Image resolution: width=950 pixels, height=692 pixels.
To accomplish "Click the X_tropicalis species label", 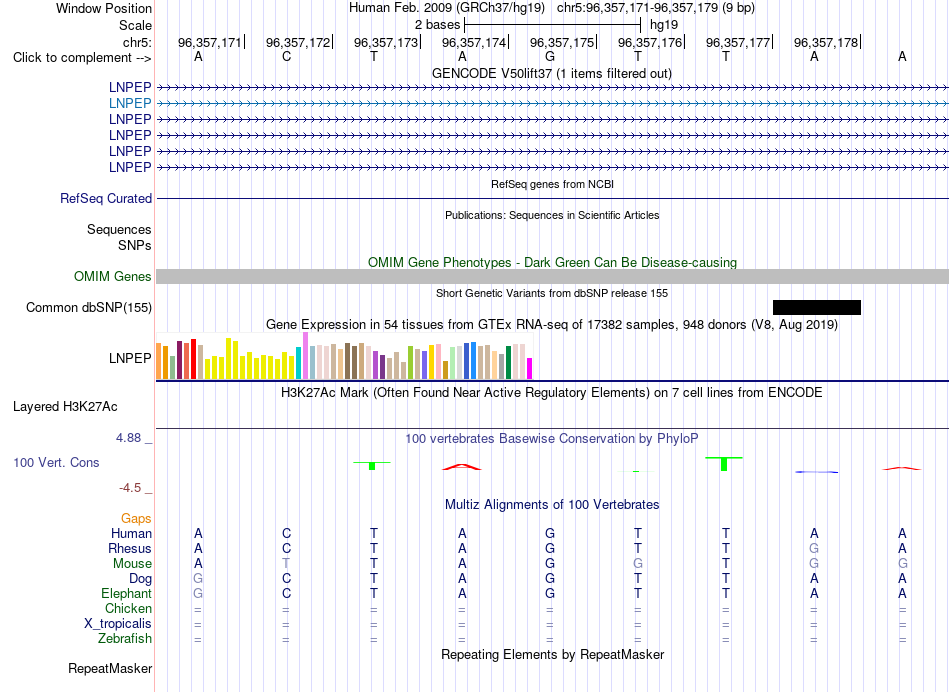I will pyautogui.click(x=118, y=624).
